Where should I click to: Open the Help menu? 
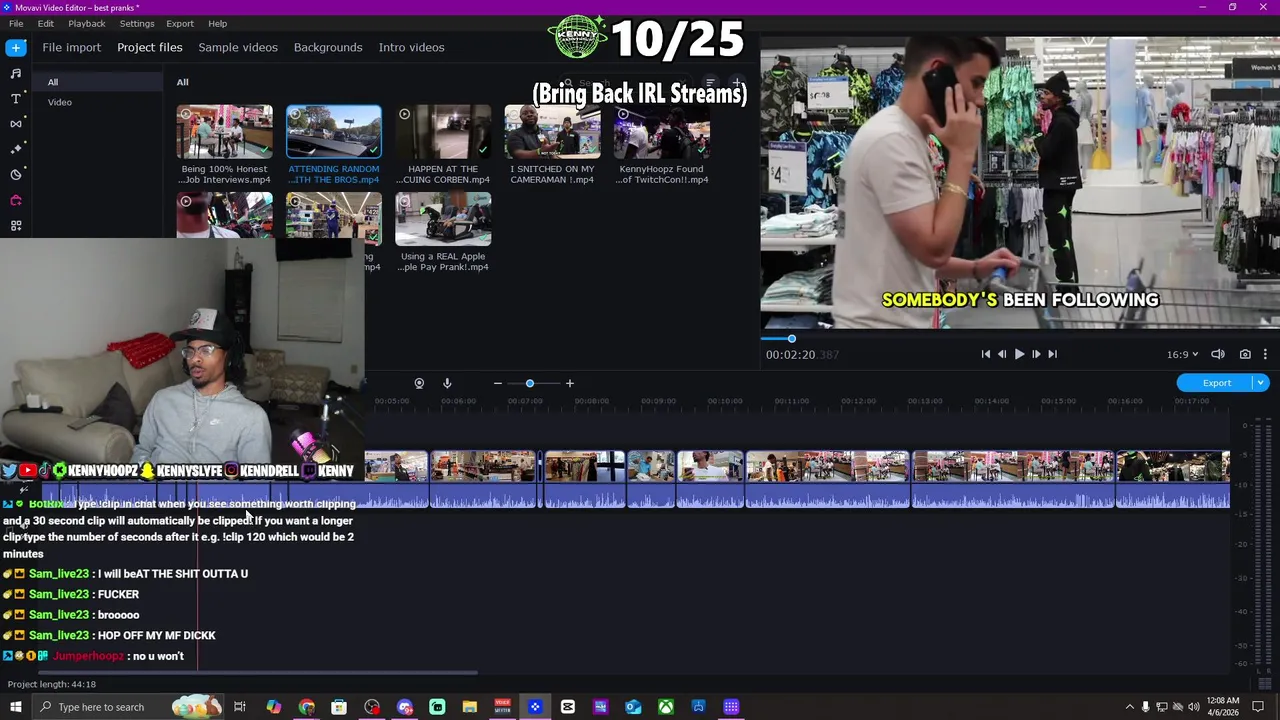(x=217, y=23)
